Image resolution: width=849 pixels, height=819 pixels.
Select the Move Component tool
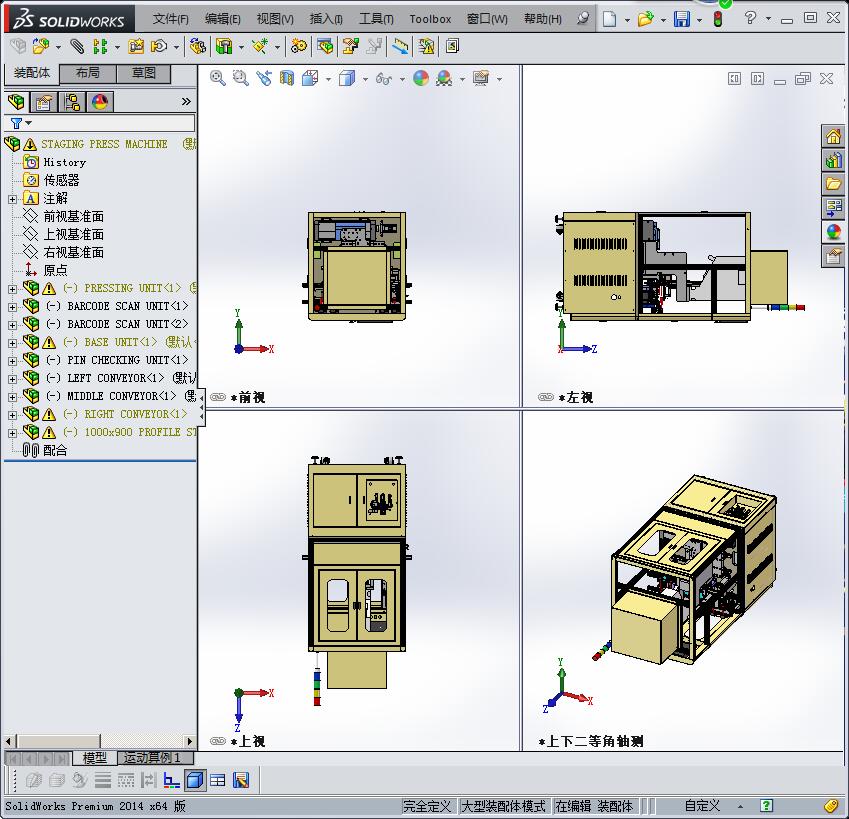click(159, 47)
